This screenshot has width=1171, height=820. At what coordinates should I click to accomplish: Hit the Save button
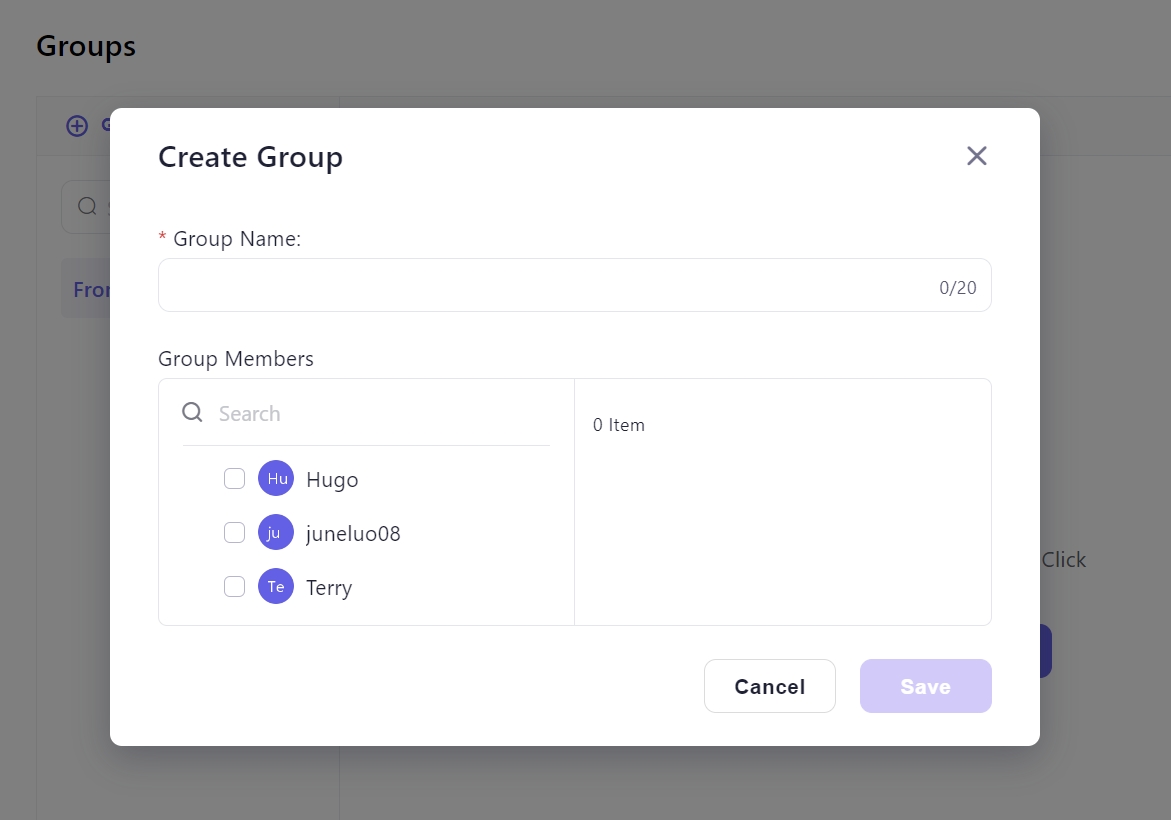click(x=925, y=686)
